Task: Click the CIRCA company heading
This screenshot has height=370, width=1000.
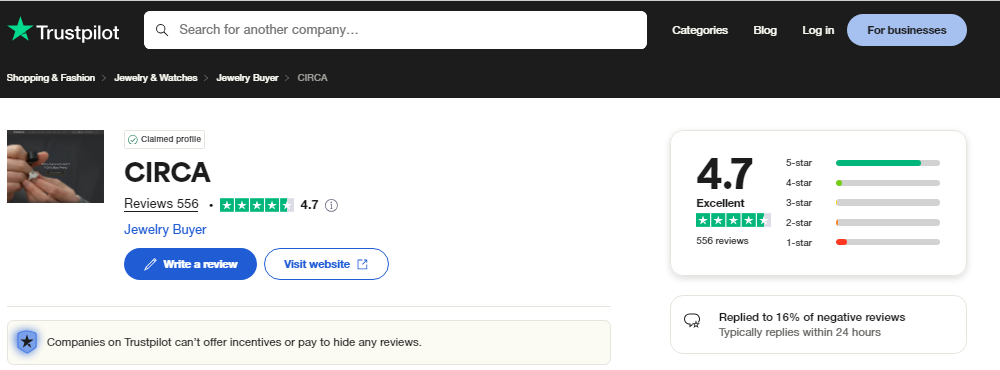Action: 167,173
